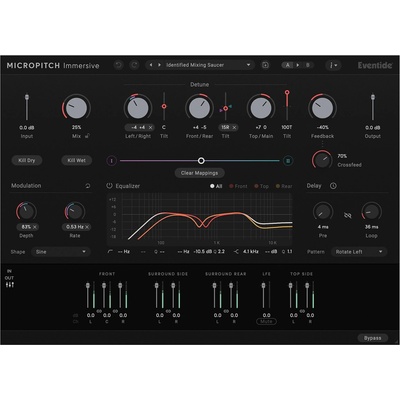The height and width of the screenshot is (400, 400).
Task: Remove the Left/Right detune mapping X
Action: coord(150,127)
